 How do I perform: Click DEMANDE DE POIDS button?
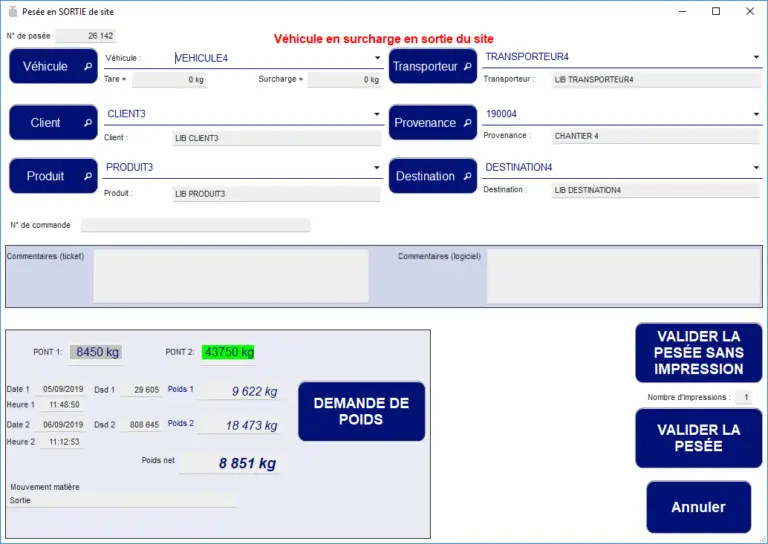click(361, 411)
